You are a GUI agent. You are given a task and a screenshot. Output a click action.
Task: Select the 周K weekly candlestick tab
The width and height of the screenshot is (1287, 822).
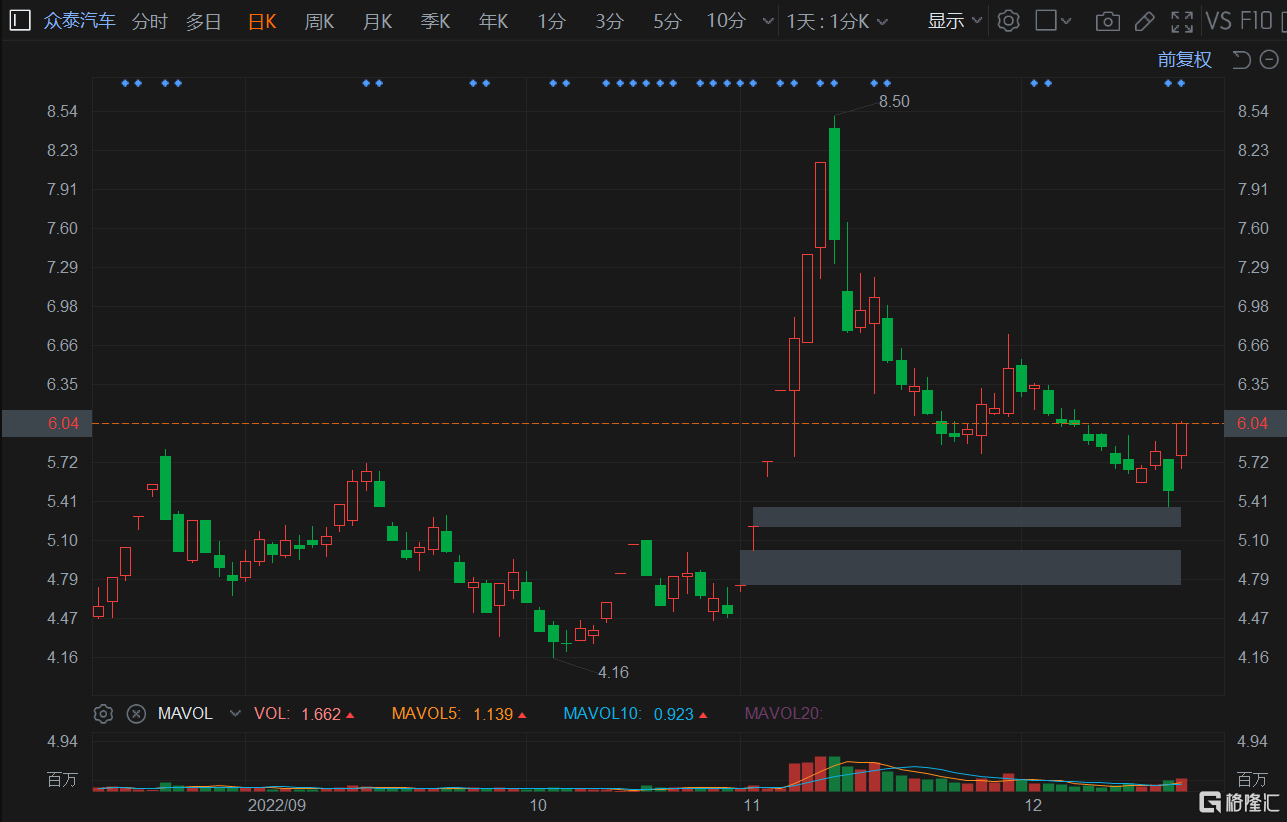click(x=320, y=21)
